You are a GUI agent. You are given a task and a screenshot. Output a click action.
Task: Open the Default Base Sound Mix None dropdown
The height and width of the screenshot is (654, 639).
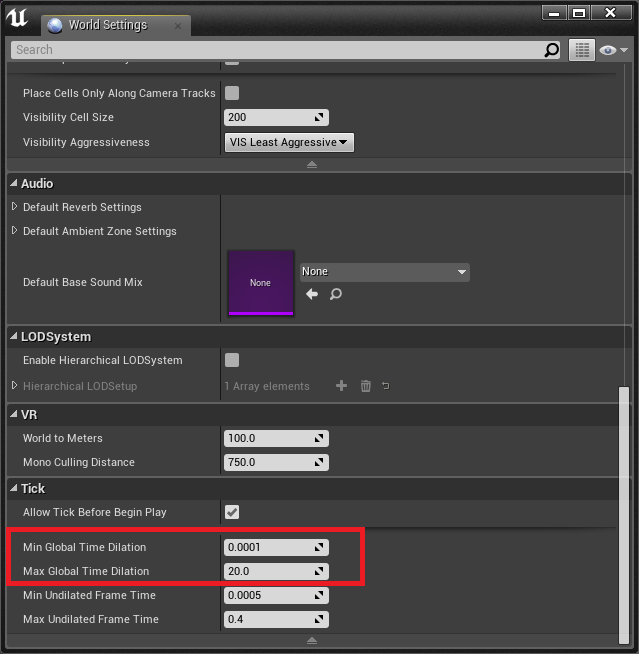click(385, 272)
